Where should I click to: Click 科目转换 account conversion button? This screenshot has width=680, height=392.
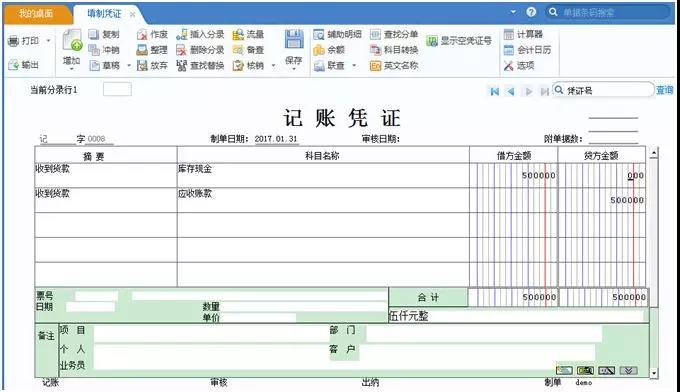[x=394, y=50]
